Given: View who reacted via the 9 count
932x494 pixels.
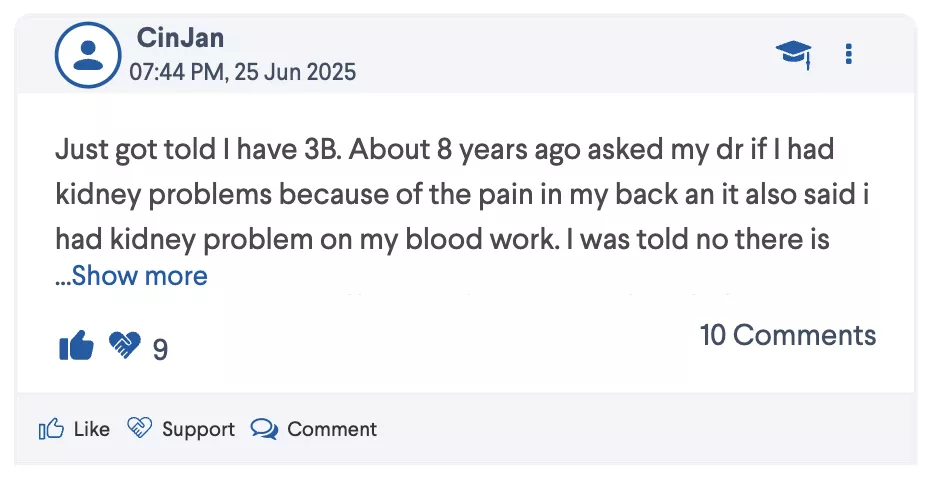Looking at the screenshot, I should (160, 349).
